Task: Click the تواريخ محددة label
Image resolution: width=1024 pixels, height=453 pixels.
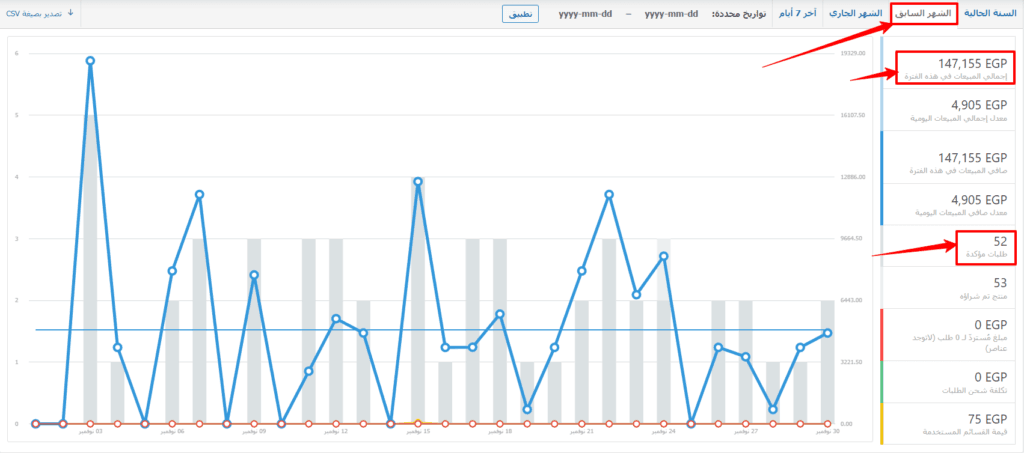Action: click(740, 14)
